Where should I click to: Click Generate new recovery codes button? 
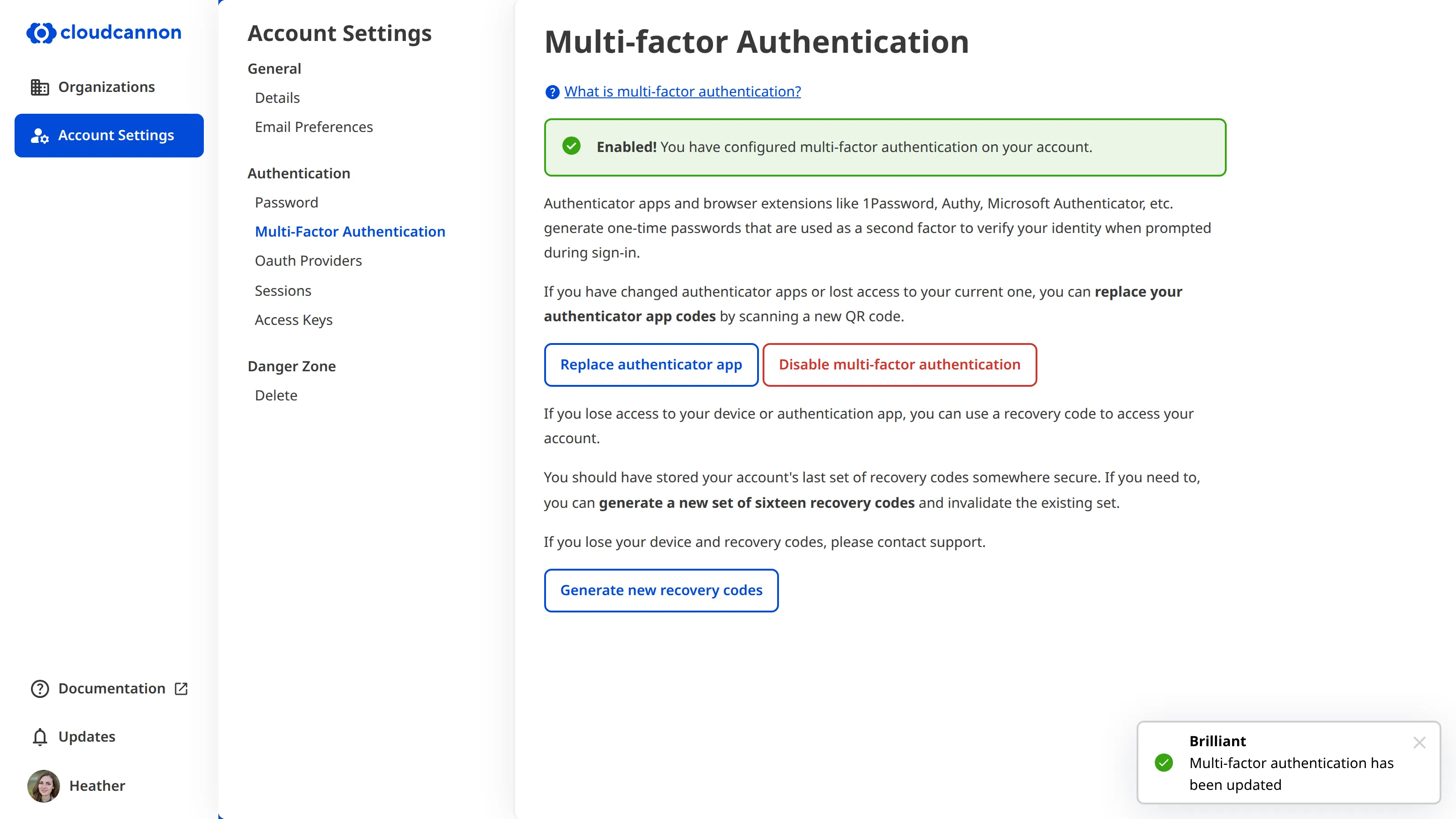click(x=661, y=591)
